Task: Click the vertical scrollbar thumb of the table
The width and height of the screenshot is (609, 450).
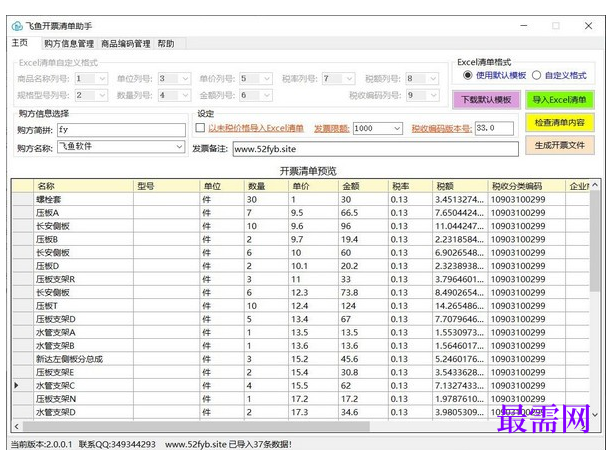Action: [595, 241]
